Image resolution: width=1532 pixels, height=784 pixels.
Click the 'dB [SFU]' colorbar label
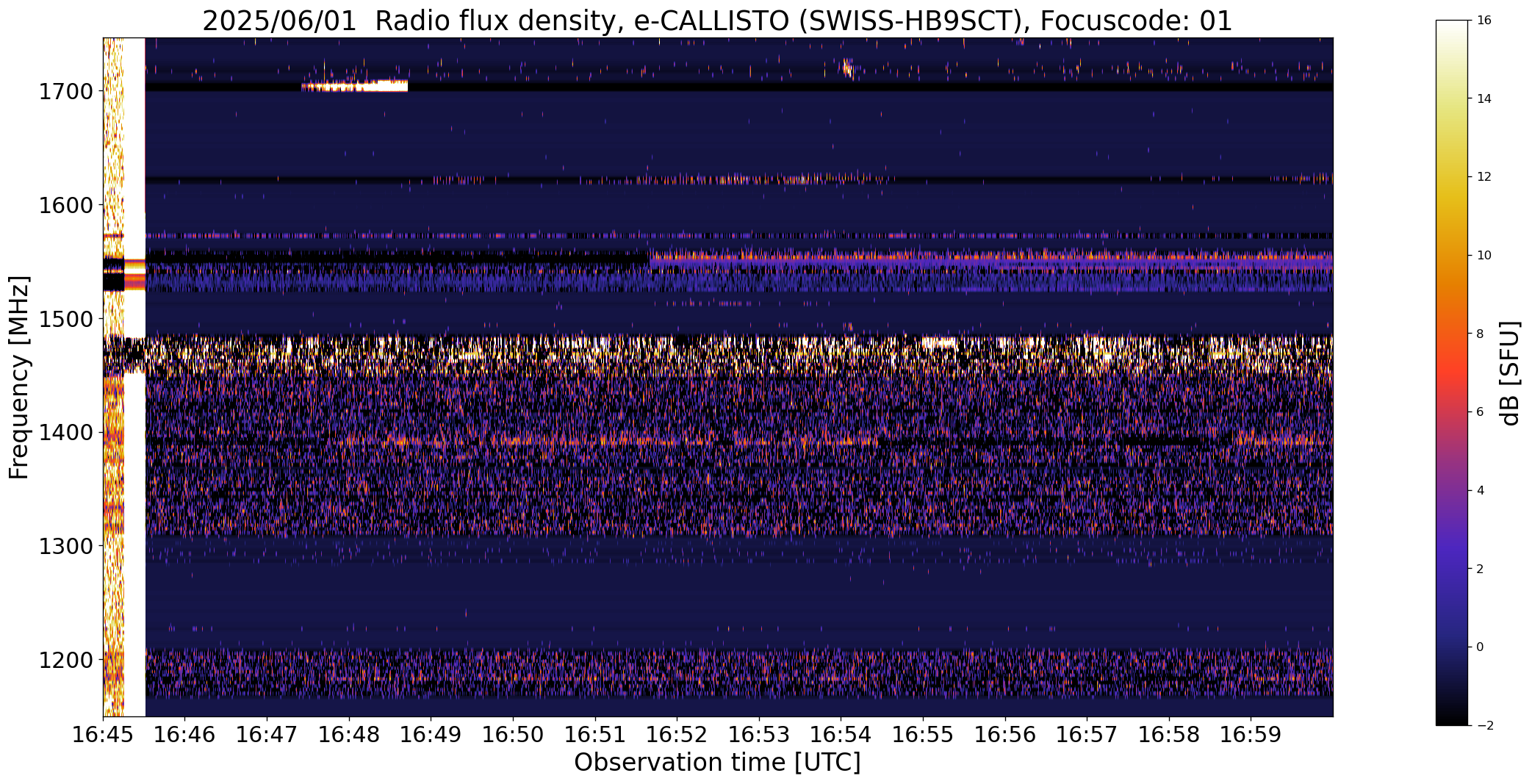[x=1511, y=373]
